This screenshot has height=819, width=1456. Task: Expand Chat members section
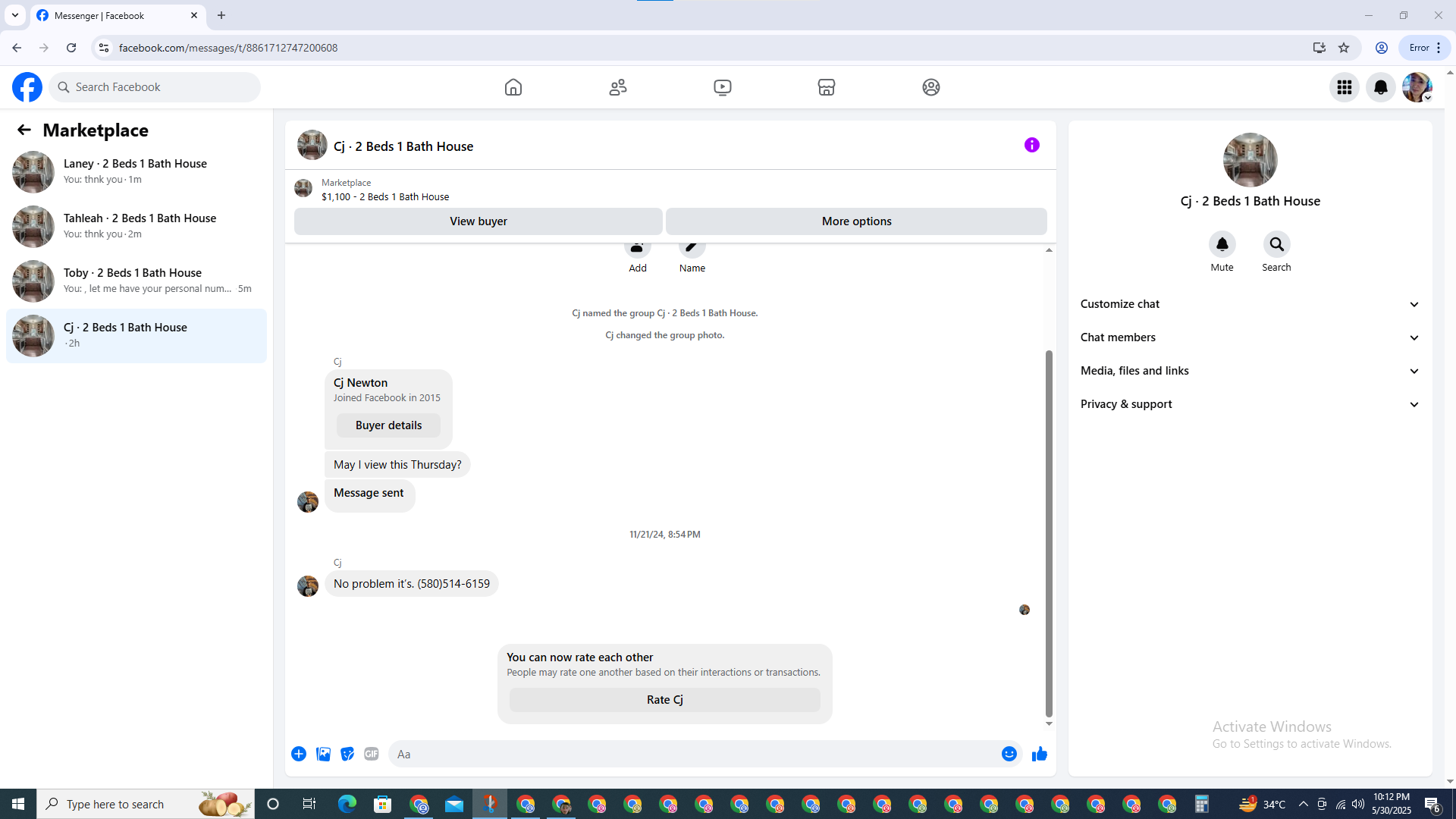[1250, 337]
